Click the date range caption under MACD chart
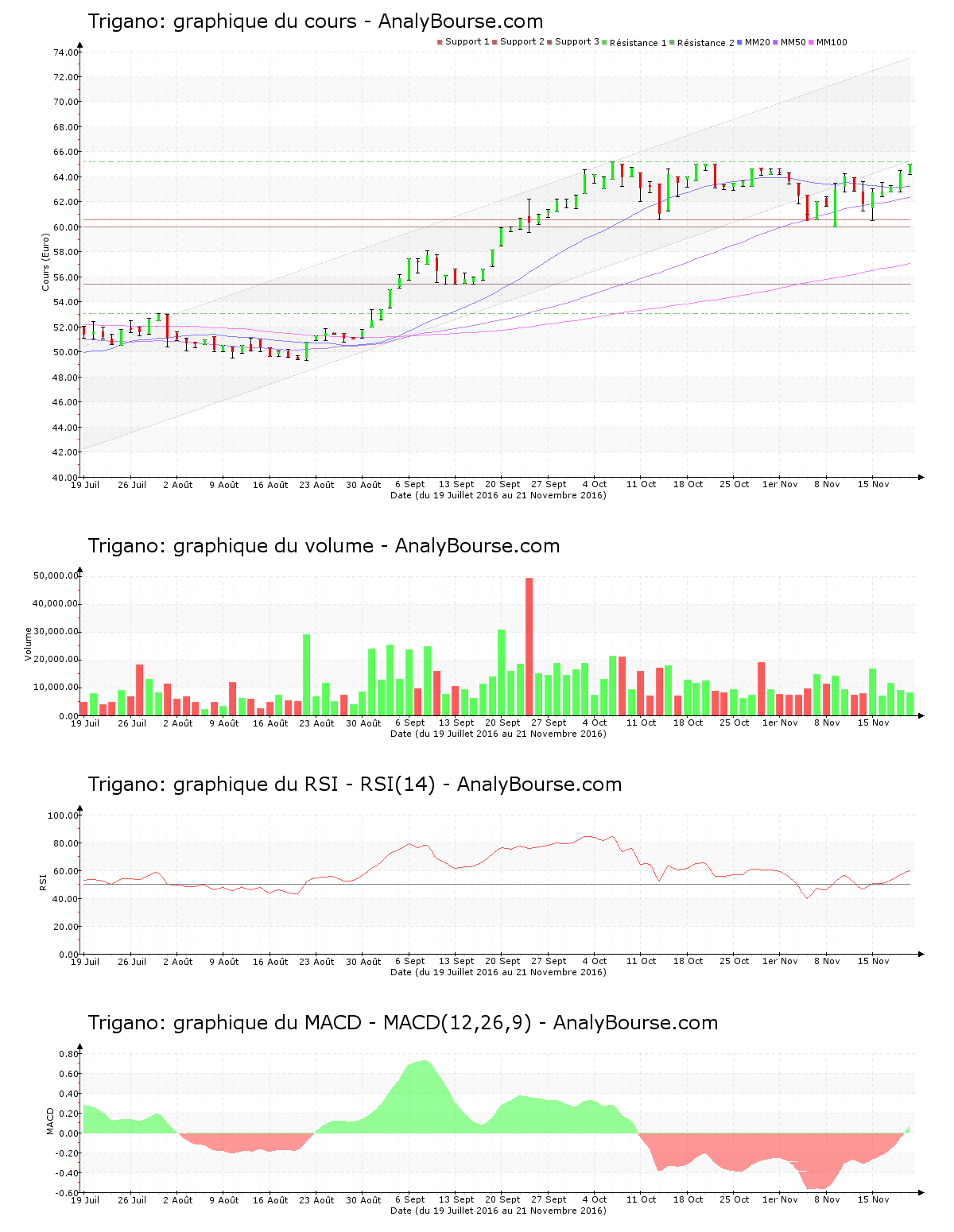Screen dimensions: 954x1232 click(498, 1211)
